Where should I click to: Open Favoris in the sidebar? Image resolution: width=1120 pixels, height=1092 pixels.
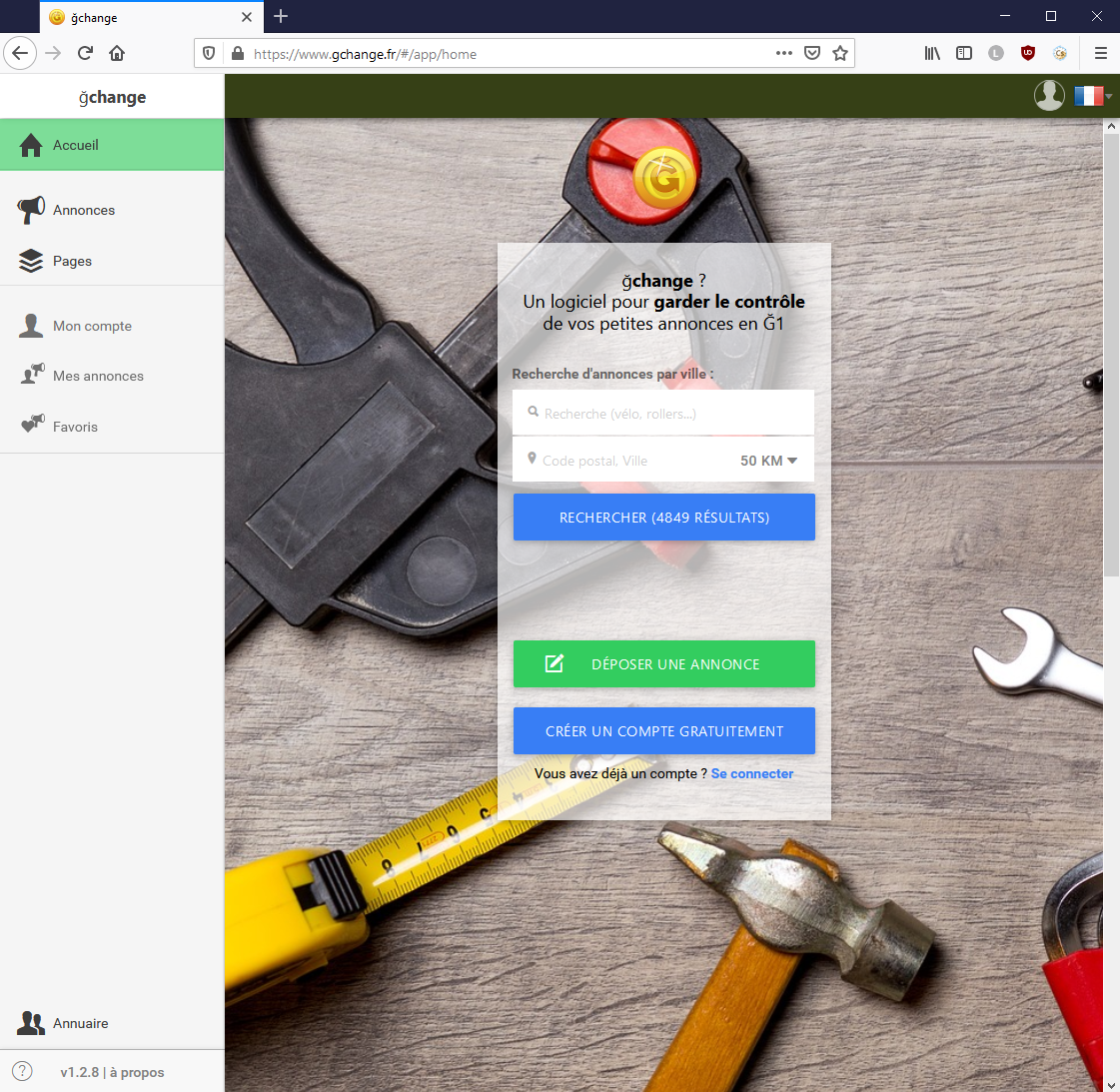(x=75, y=427)
